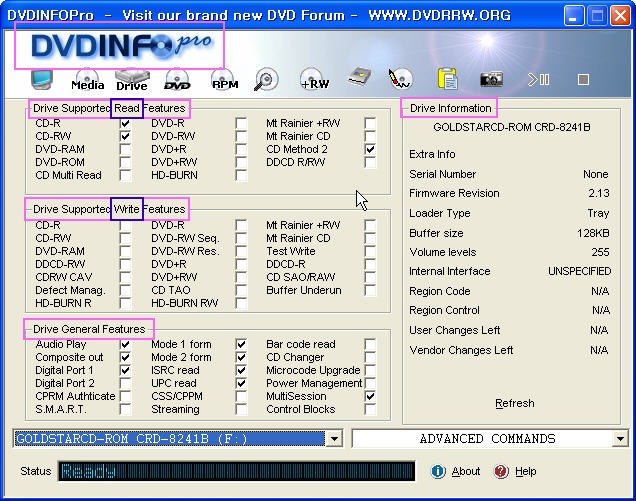Open the computer monitor system icon
The height and width of the screenshot is (501, 636).
[42, 80]
